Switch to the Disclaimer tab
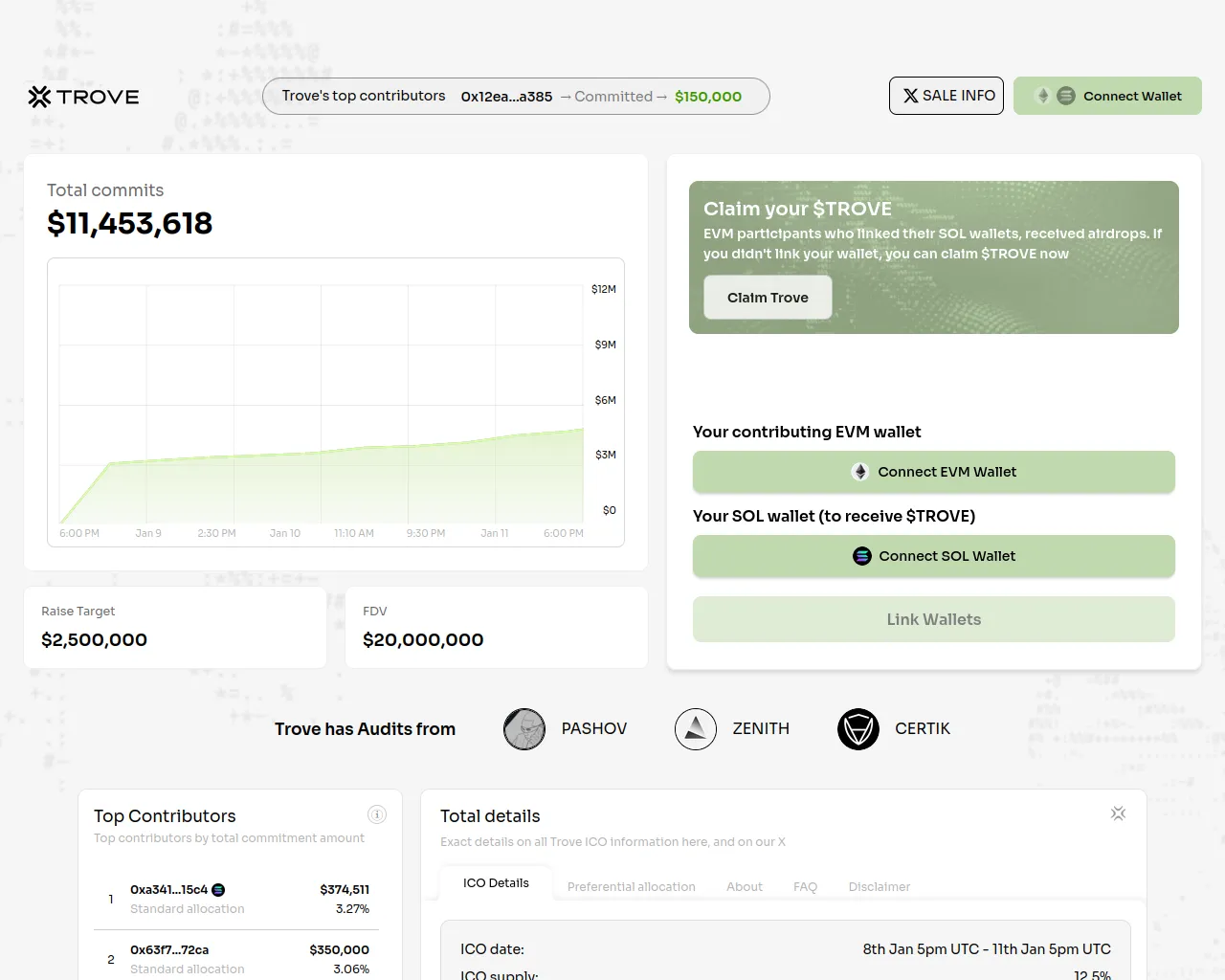 tap(879, 886)
